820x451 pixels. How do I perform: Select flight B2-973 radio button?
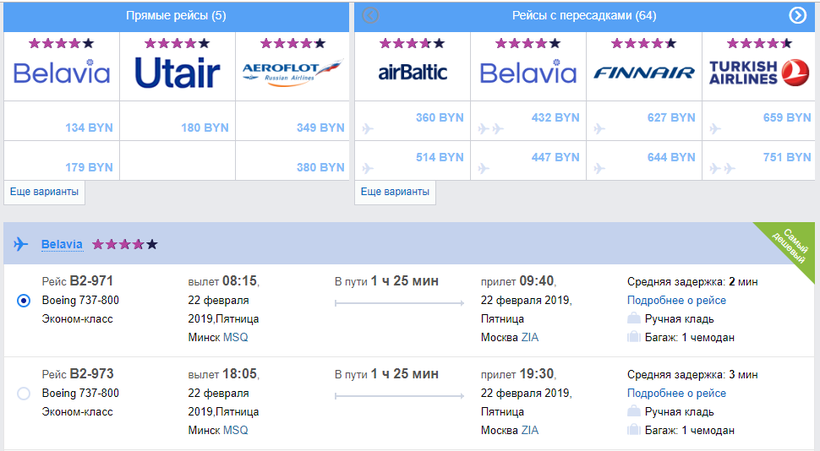tap(24, 394)
